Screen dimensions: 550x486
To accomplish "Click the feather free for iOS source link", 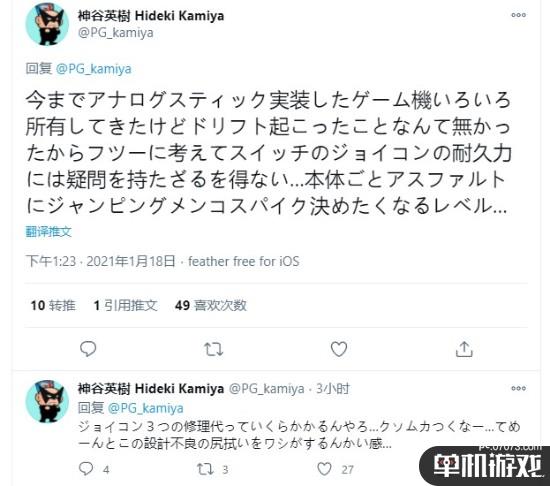I will click(243, 262).
